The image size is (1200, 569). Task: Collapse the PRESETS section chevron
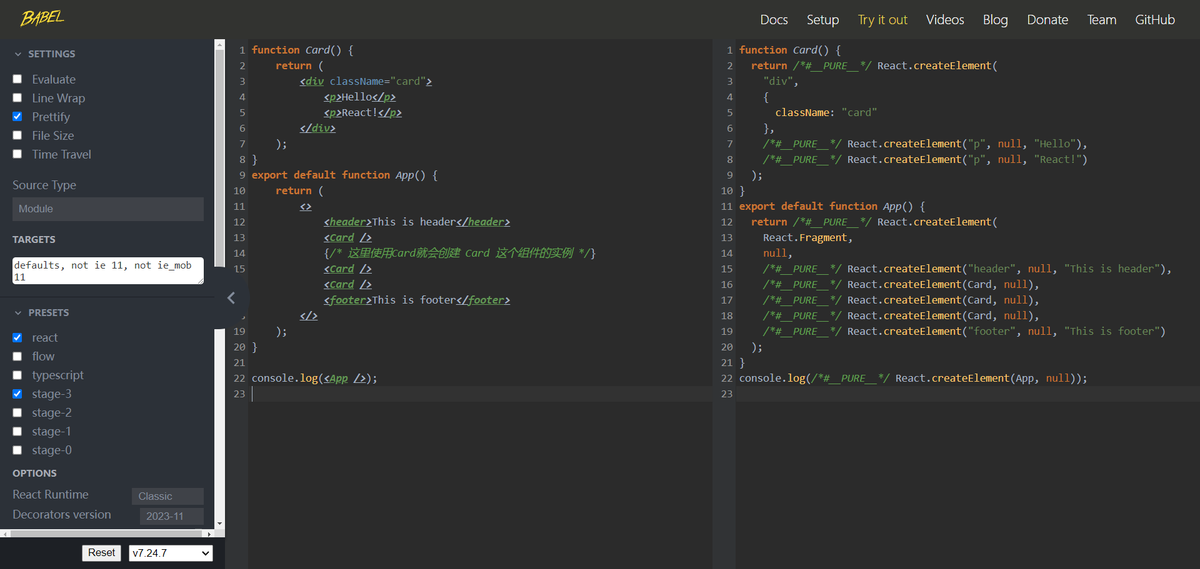point(17,313)
